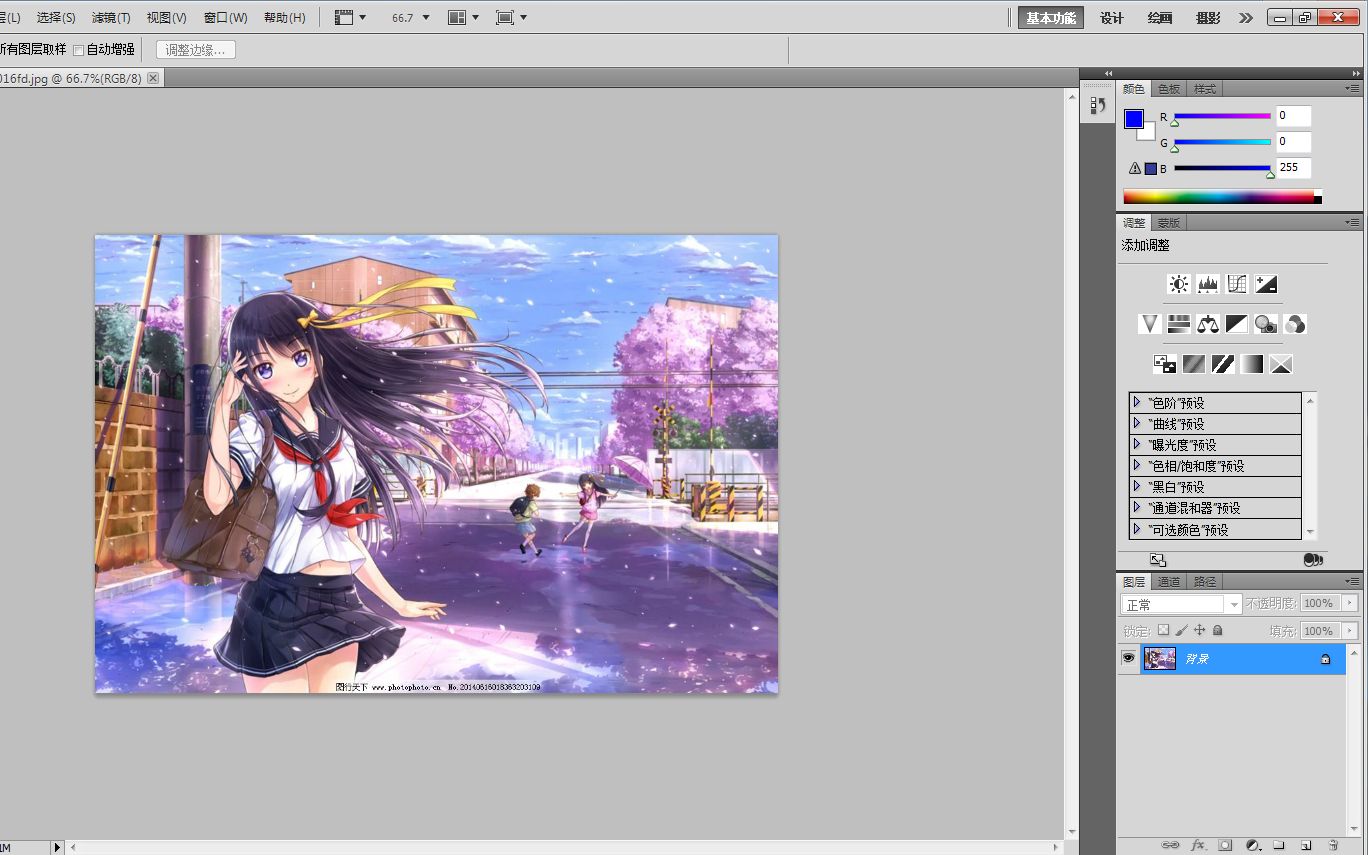Switch to 设计 workspace
1368x855 pixels.
[x=1111, y=17]
